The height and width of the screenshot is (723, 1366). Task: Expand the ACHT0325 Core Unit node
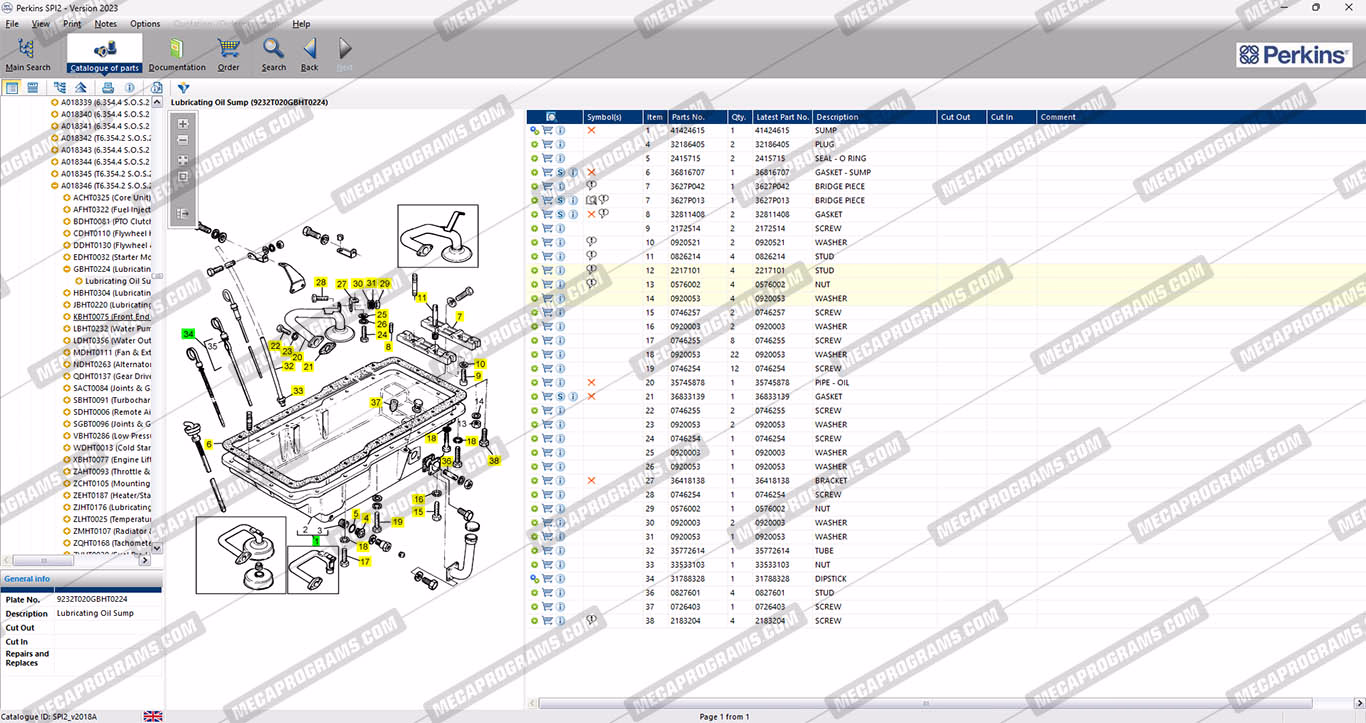66,198
